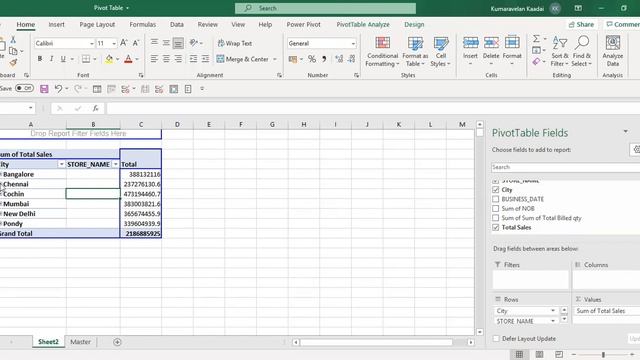Open the City column filter dropdown
This screenshot has height=360, width=640.
pyautogui.click(x=61, y=164)
